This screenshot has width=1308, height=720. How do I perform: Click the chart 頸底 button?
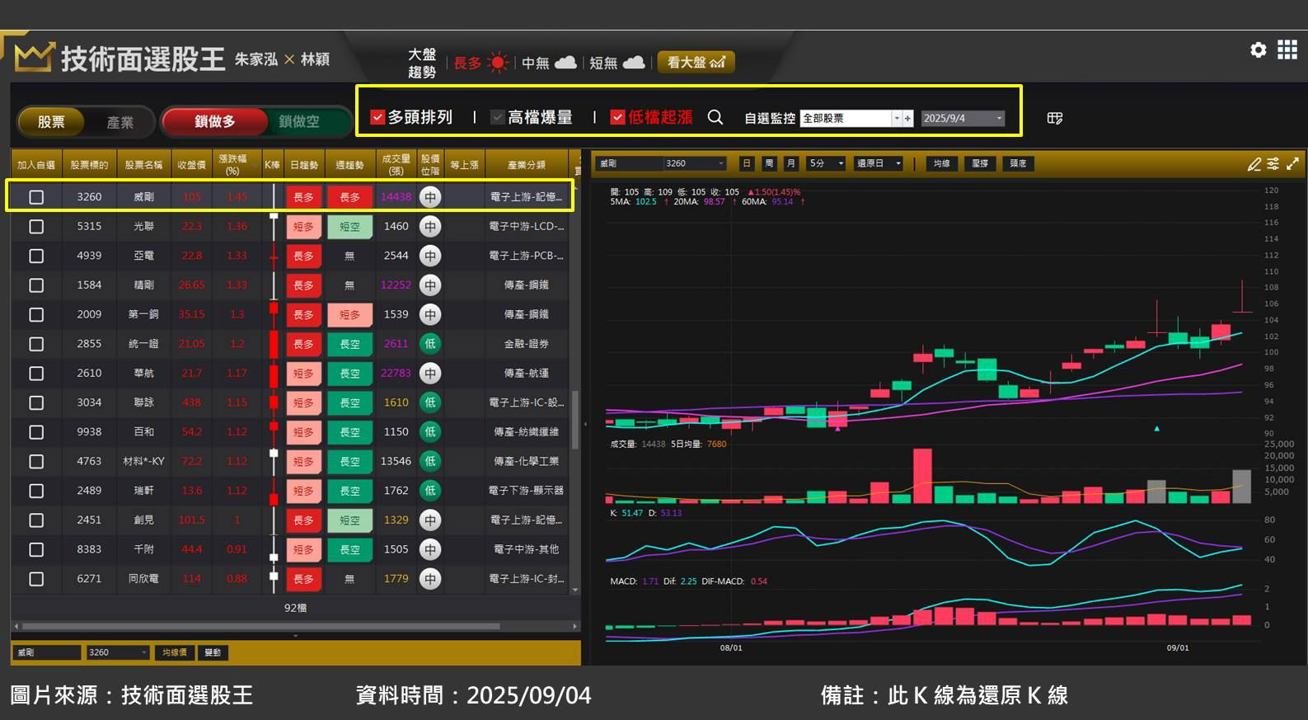pos(1017,163)
